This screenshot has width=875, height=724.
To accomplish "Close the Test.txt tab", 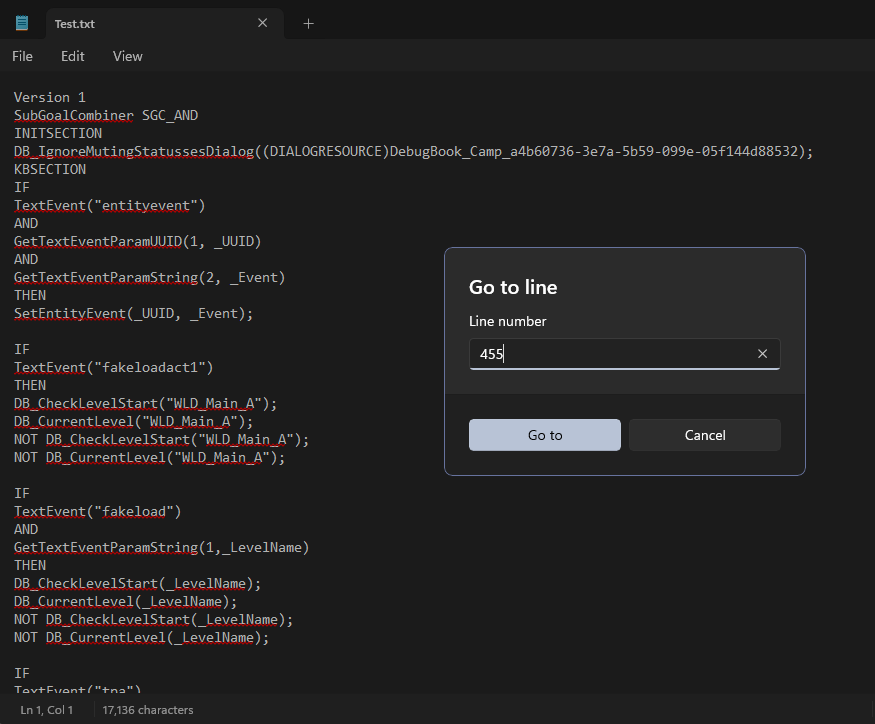I will 262,23.
